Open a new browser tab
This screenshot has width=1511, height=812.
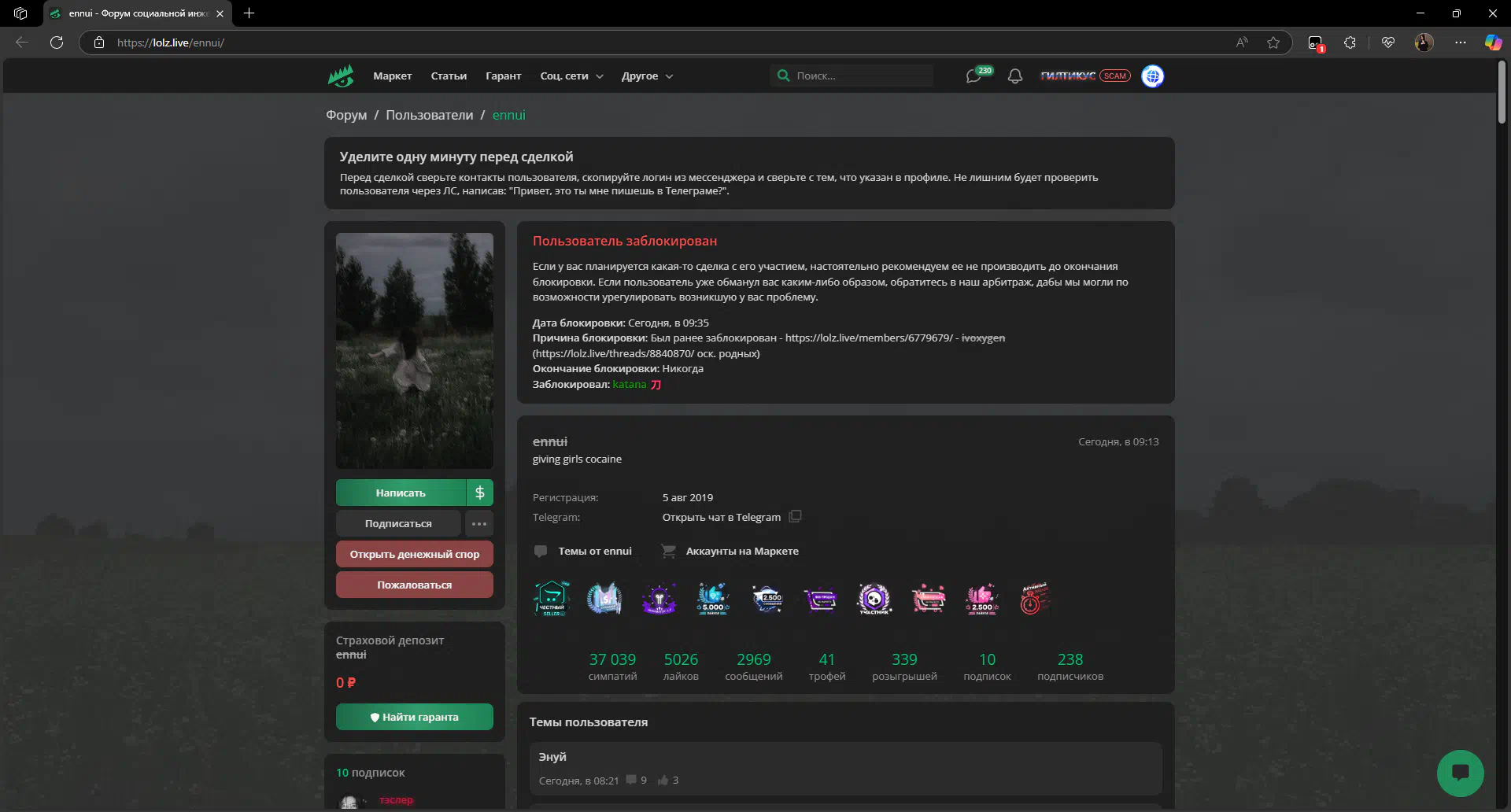[249, 13]
